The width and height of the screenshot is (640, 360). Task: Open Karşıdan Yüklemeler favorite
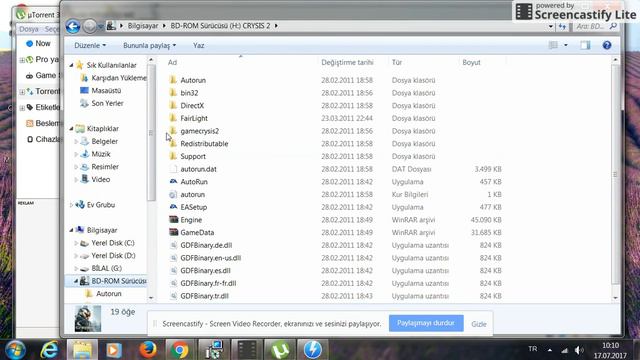click(118, 78)
